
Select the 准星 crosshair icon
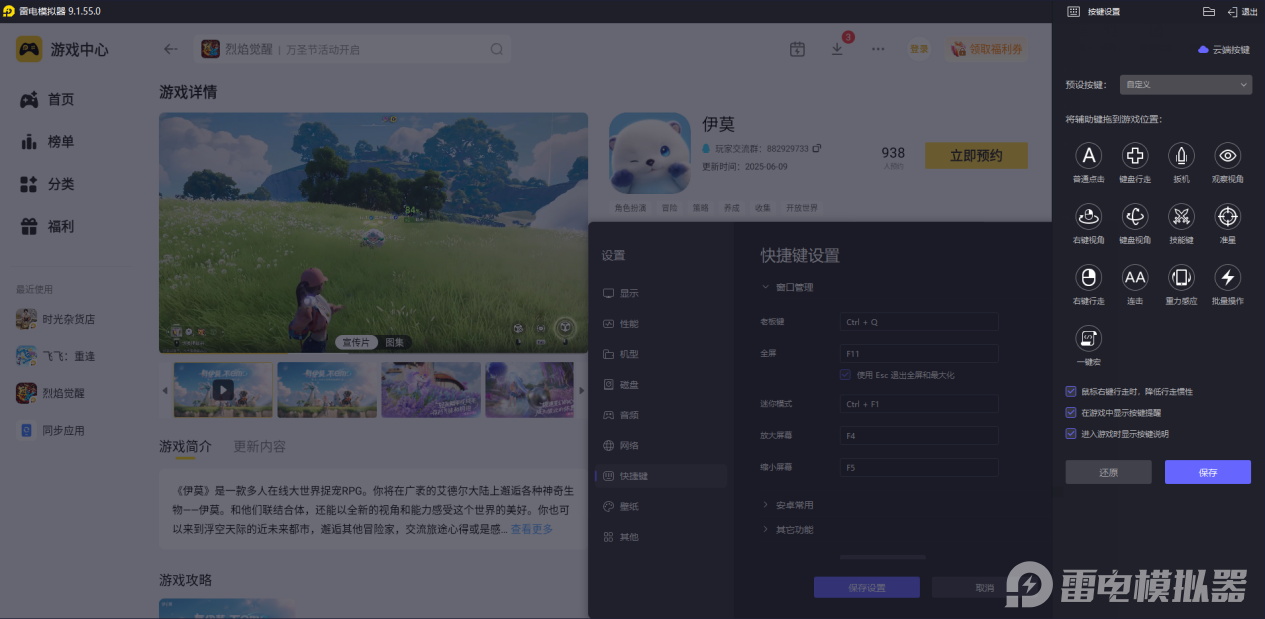pos(1228,216)
